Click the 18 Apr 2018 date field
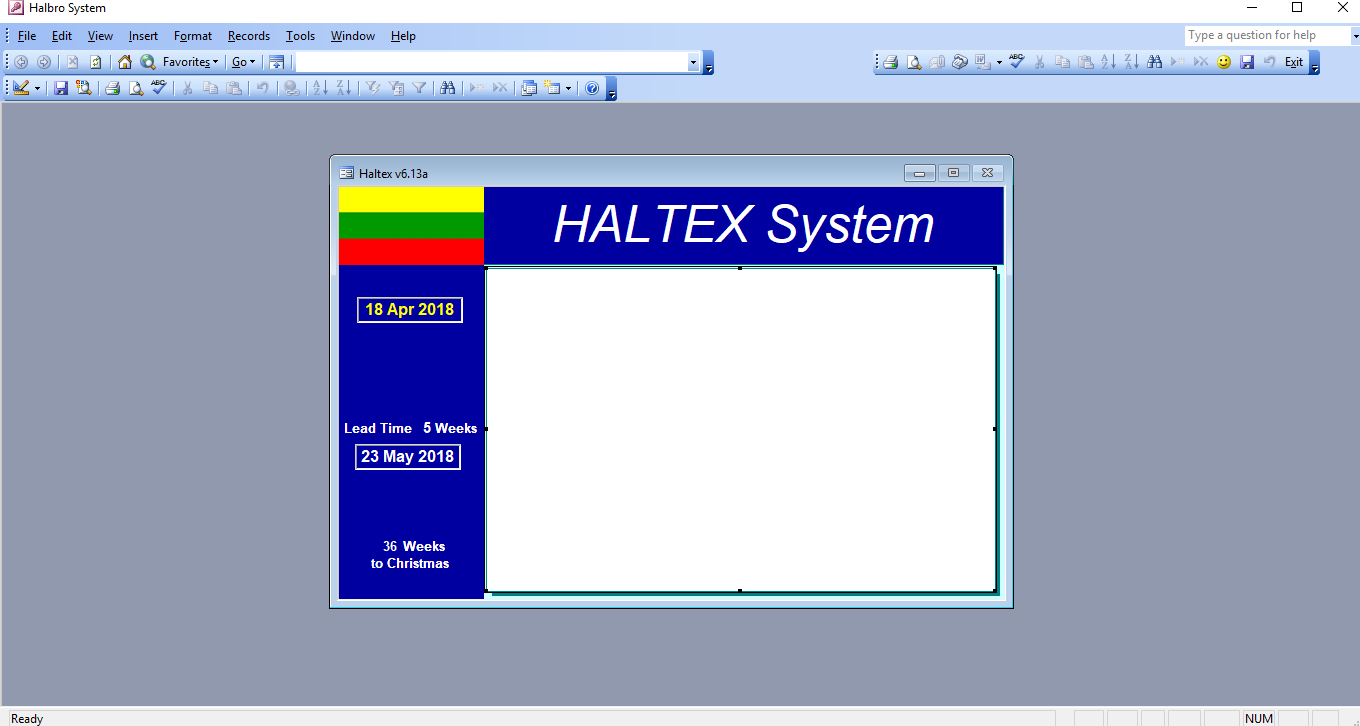 click(x=410, y=310)
